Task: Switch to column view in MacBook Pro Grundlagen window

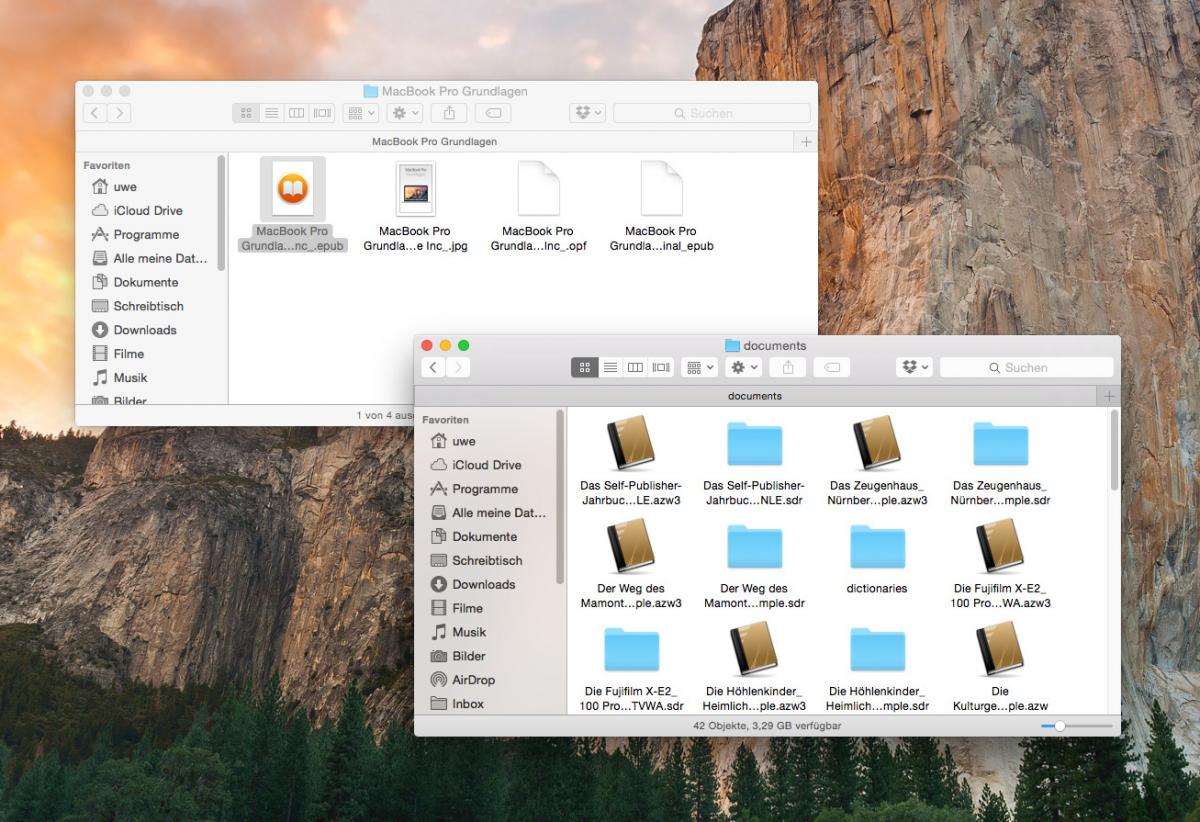Action: pyautogui.click(x=298, y=114)
